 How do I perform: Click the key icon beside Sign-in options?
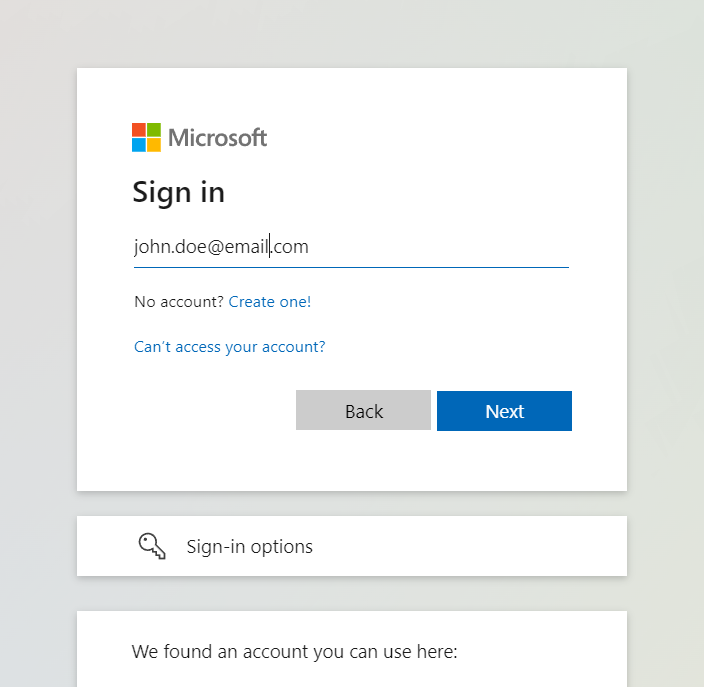click(152, 546)
